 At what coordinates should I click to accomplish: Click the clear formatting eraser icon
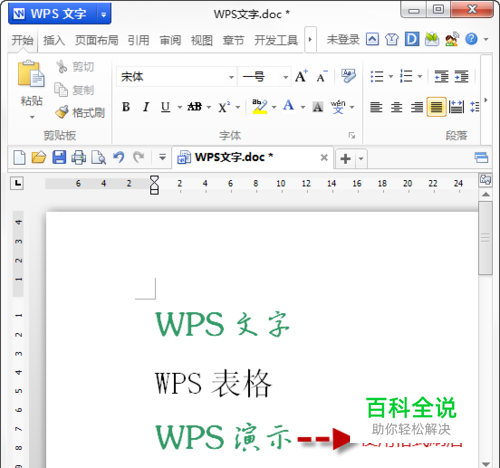(348, 76)
